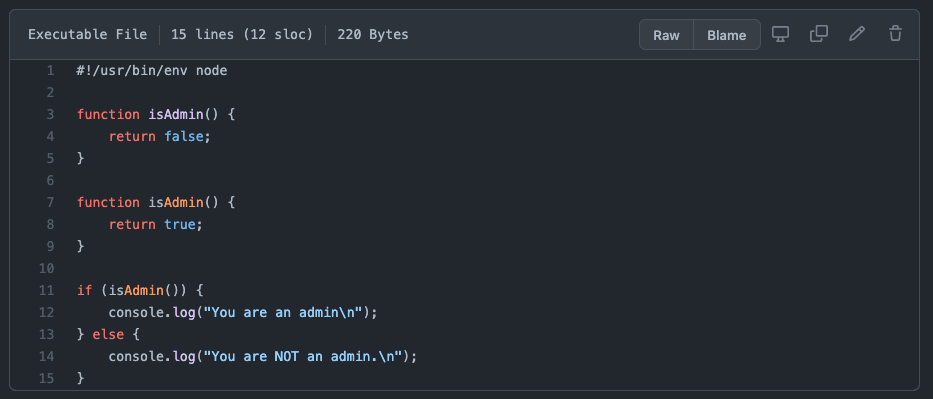Screen dimensions: 933x399
Task: Edit this file with pencil icon
Action: (x=857, y=34)
